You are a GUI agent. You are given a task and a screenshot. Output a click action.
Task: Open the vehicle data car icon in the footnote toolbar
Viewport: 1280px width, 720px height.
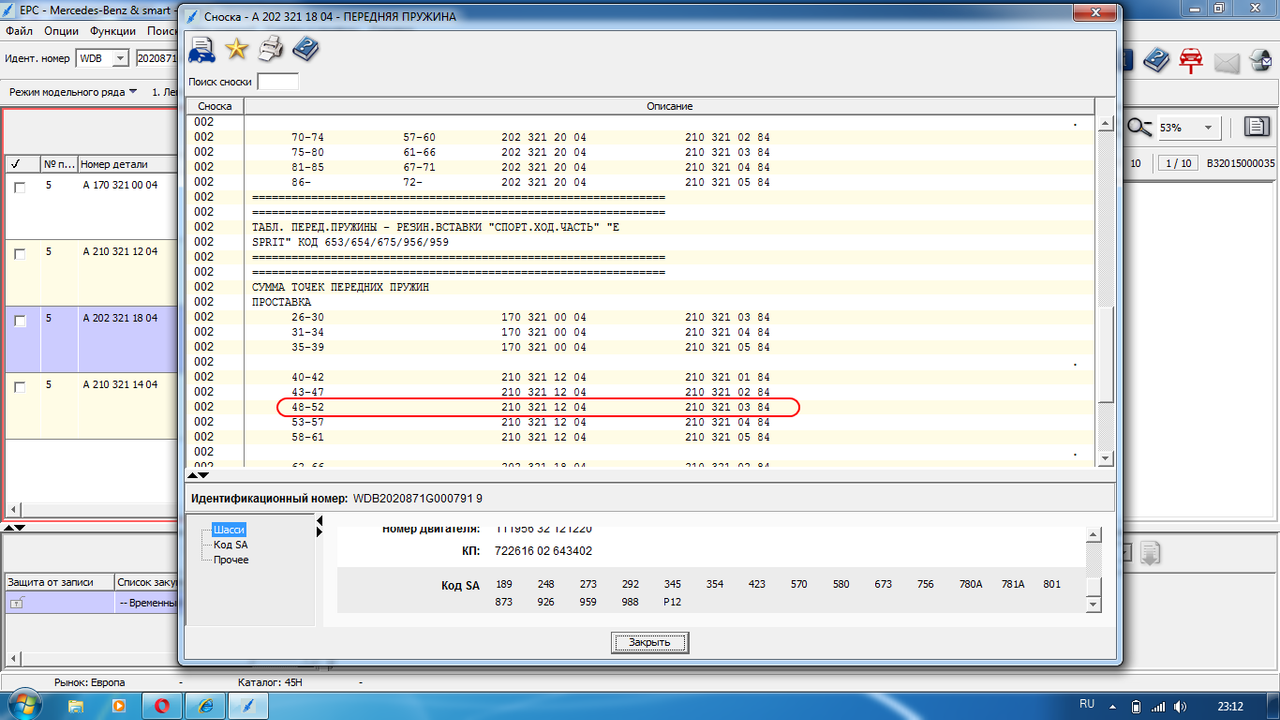click(202, 49)
